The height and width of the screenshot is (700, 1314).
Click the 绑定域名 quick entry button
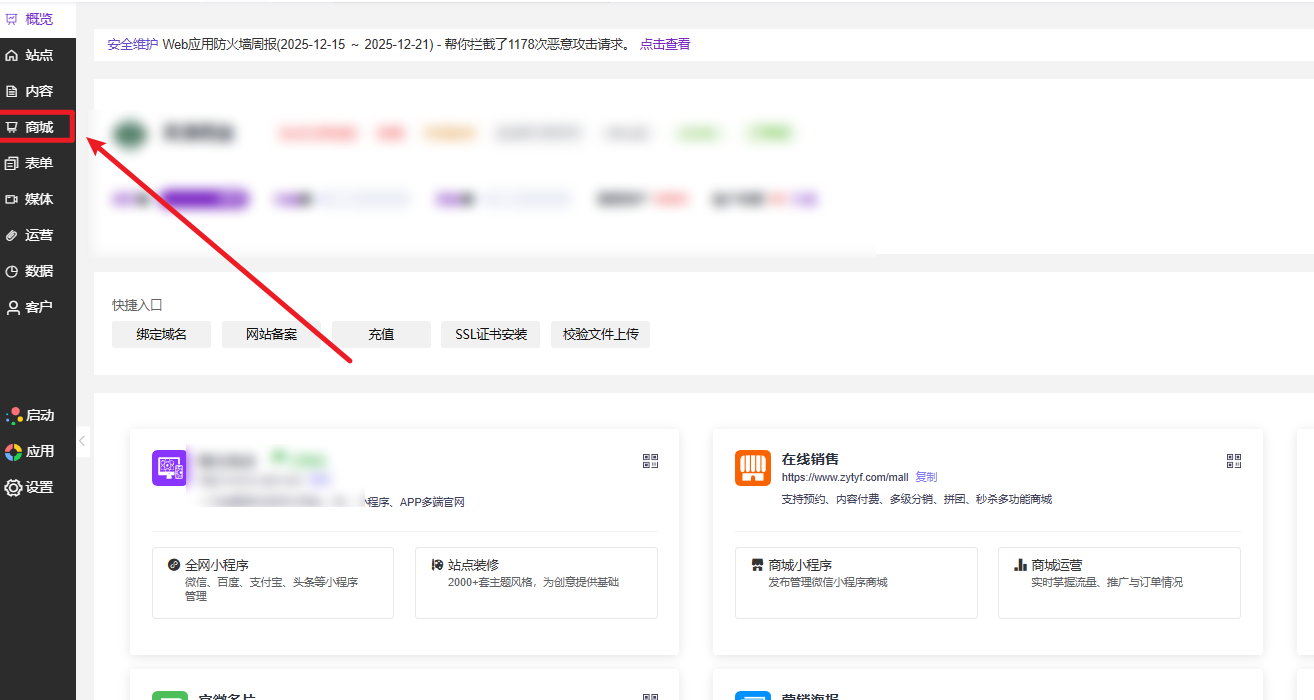pos(161,334)
